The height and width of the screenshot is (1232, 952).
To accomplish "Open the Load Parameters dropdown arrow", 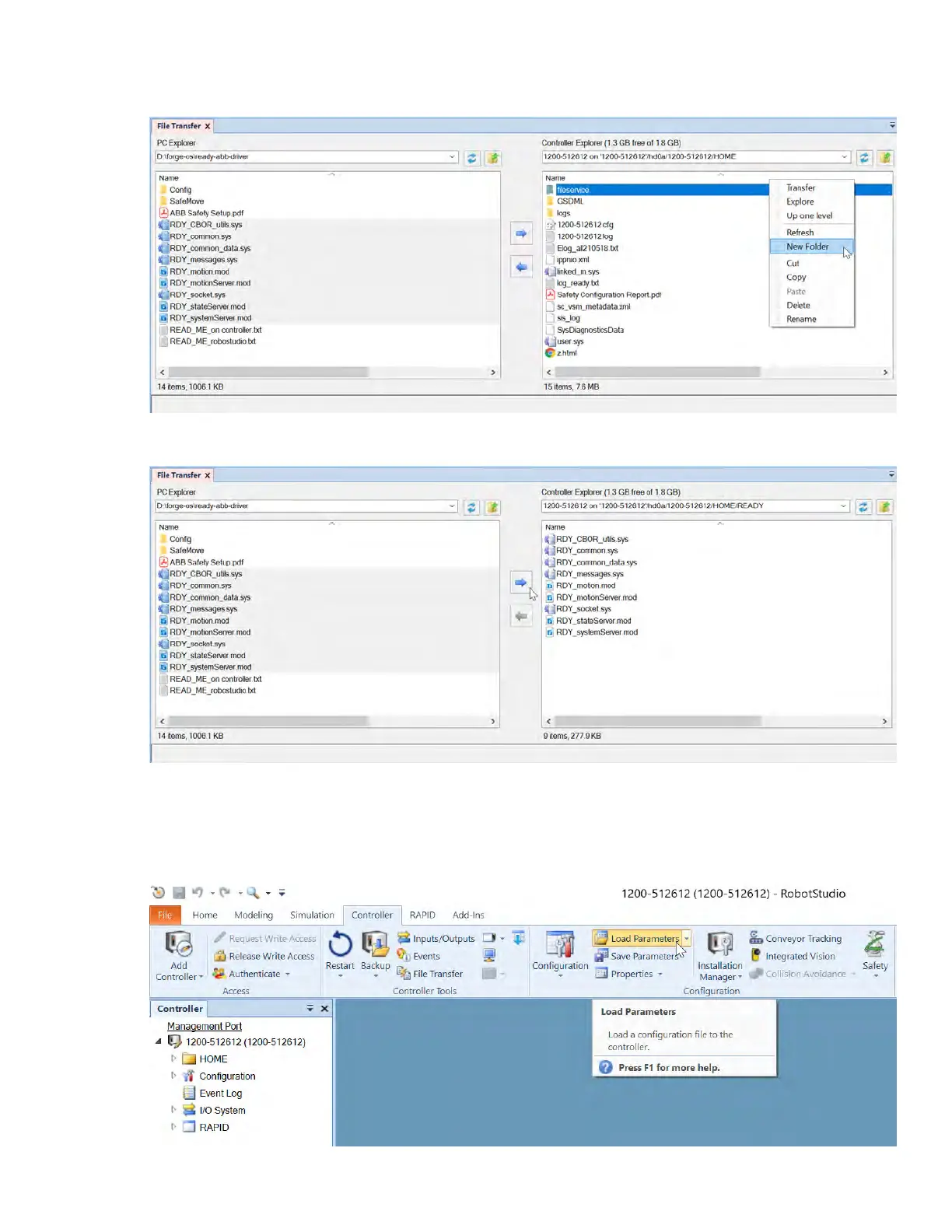I will 687,938.
